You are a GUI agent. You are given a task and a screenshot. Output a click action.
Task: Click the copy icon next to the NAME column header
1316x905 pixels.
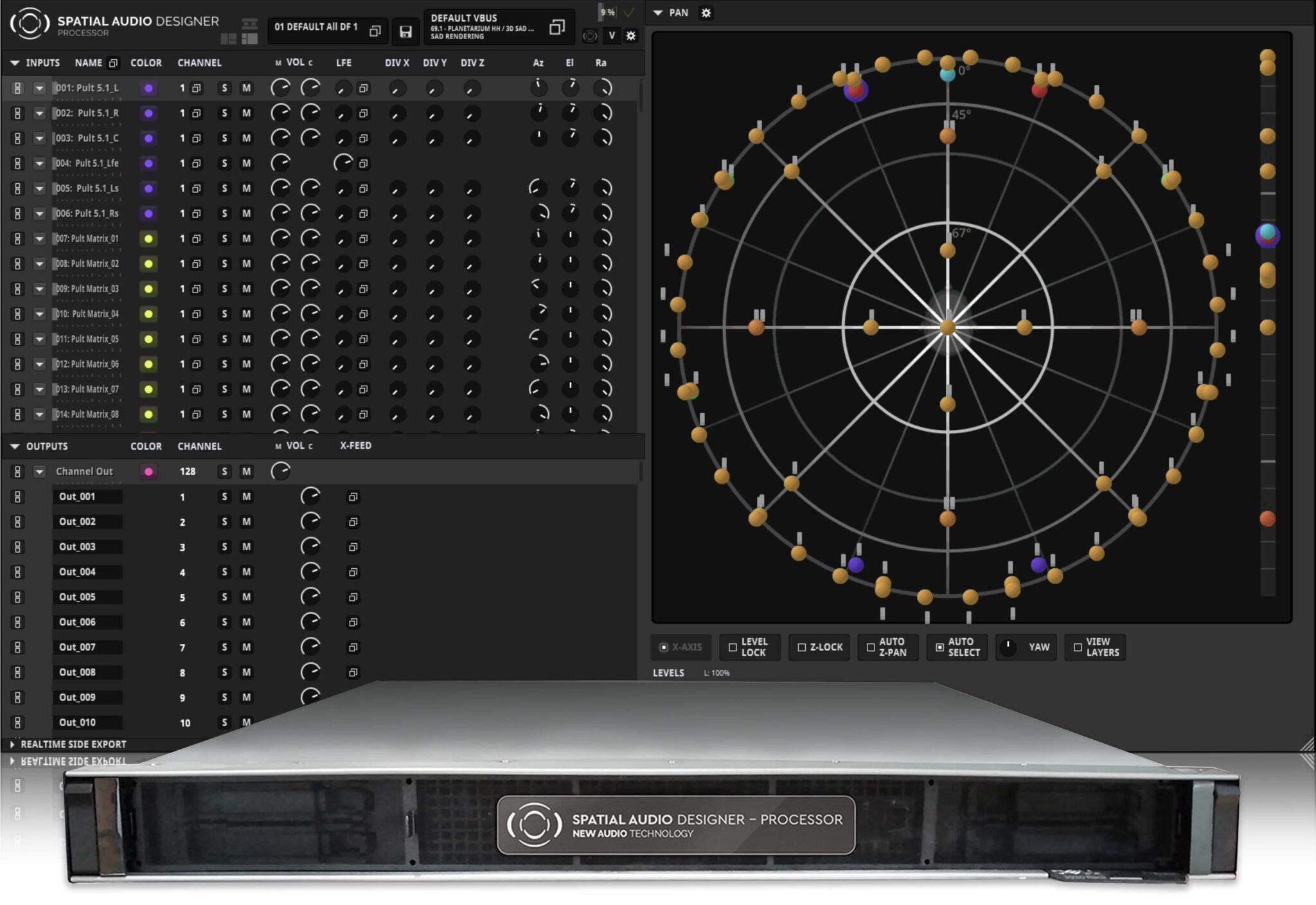(113, 63)
